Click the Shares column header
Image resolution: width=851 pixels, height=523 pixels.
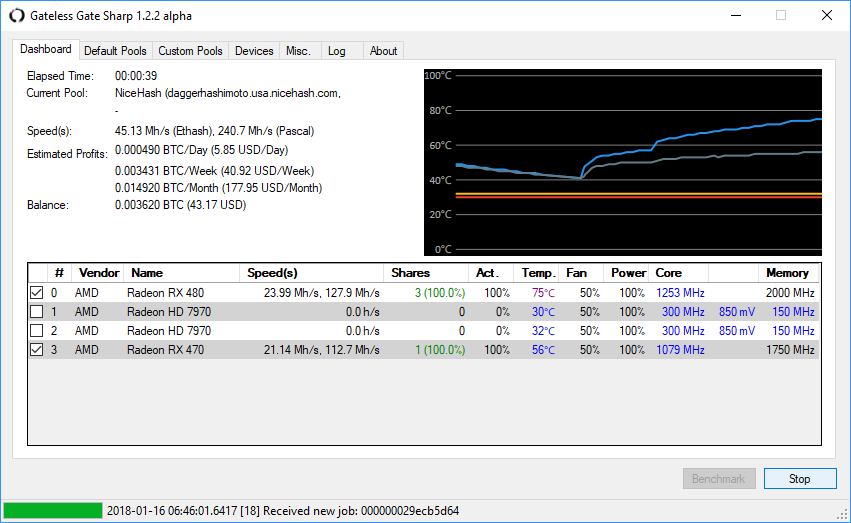click(426, 273)
